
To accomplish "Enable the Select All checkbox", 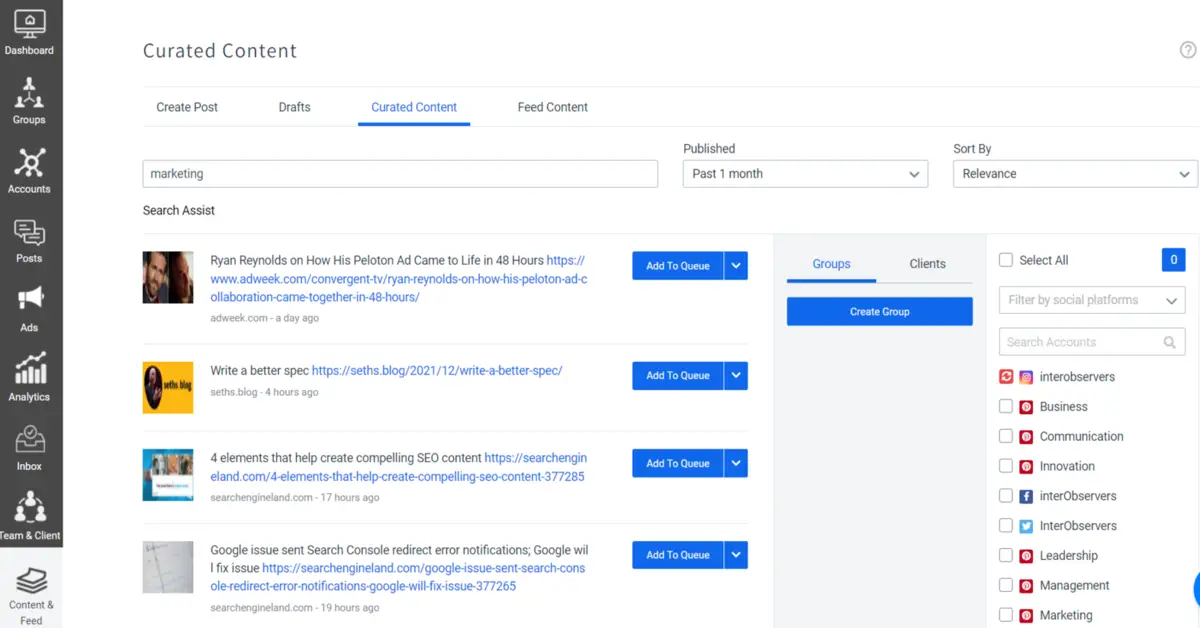I will point(1005,259).
